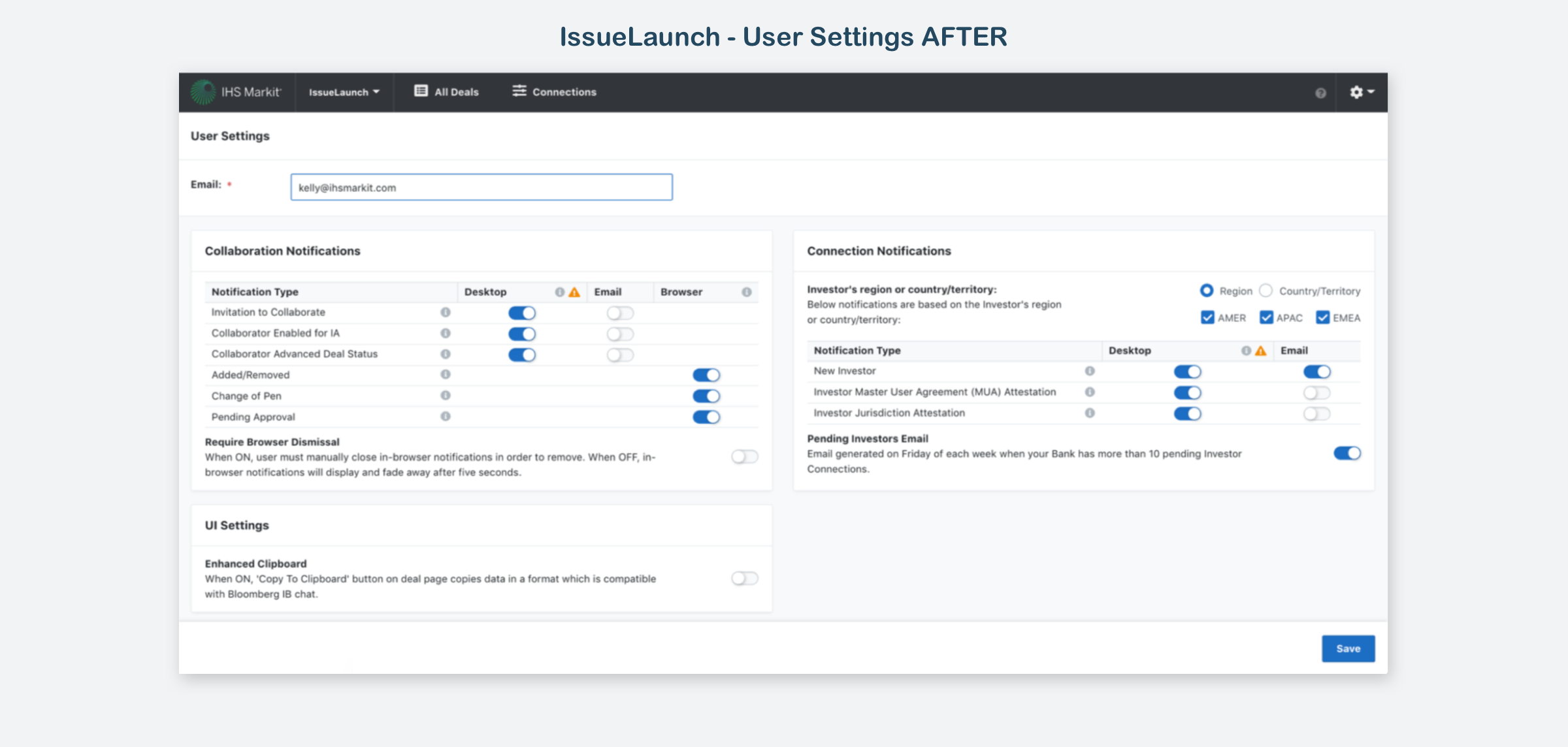Click info icon for Added/Removed
Screen dimensions: 1568x747
[446, 374]
